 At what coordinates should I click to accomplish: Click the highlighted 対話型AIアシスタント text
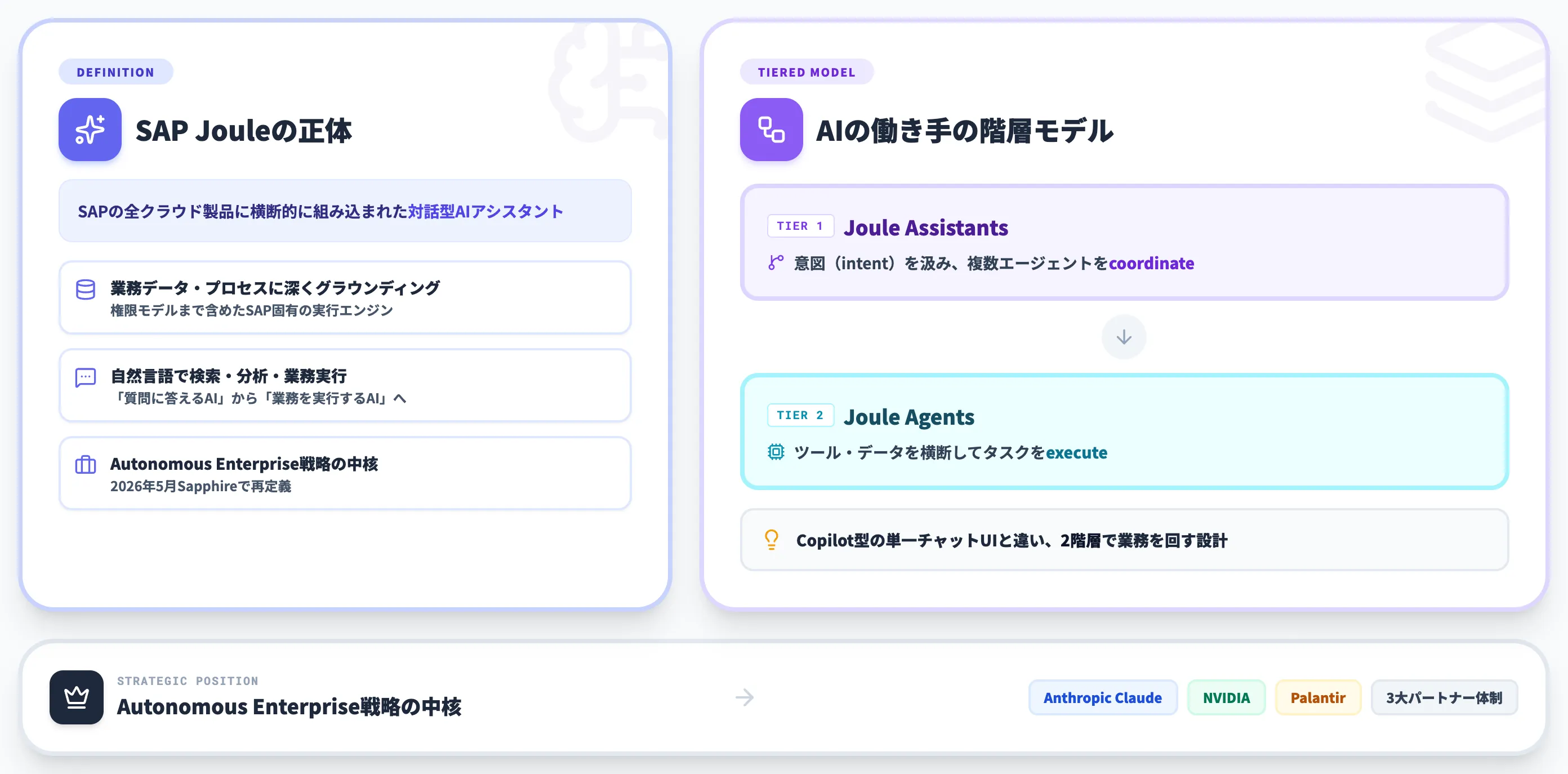click(x=485, y=211)
